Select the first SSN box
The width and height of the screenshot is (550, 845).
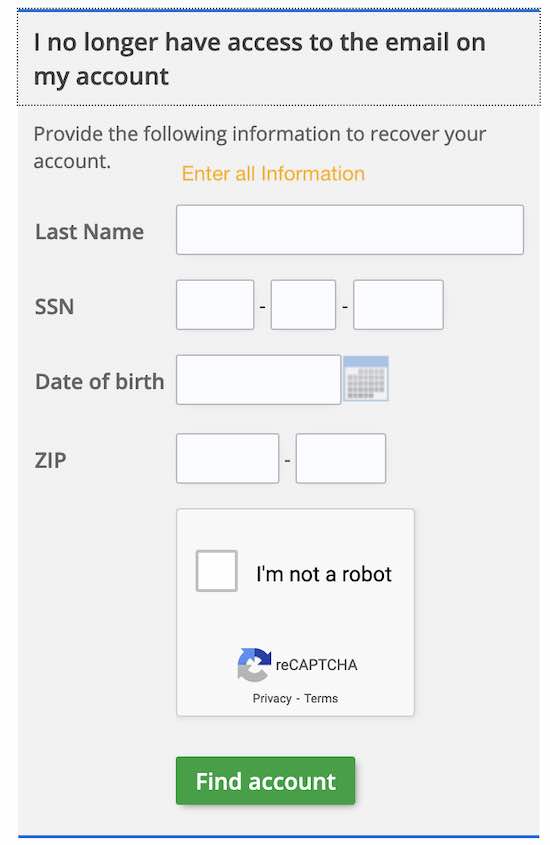[x=215, y=304]
